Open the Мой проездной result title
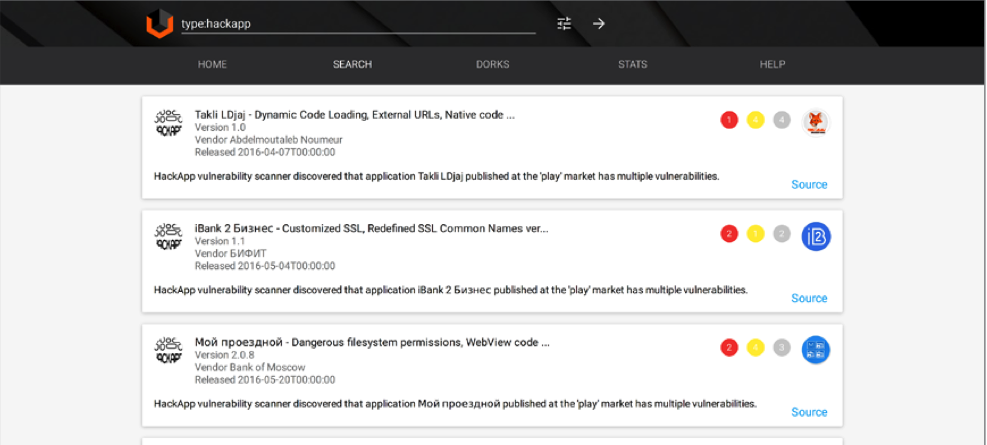 click(372, 342)
